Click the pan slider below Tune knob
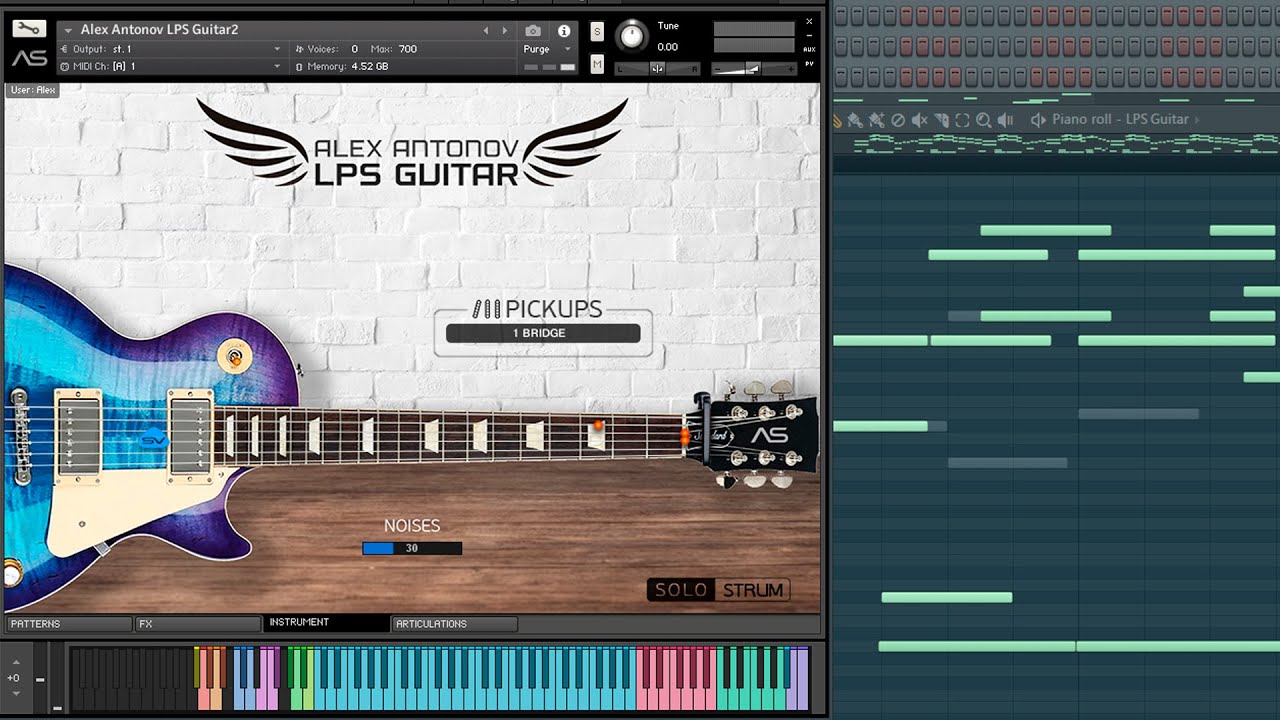The height and width of the screenshot is (720, 1280). (657, 68)
